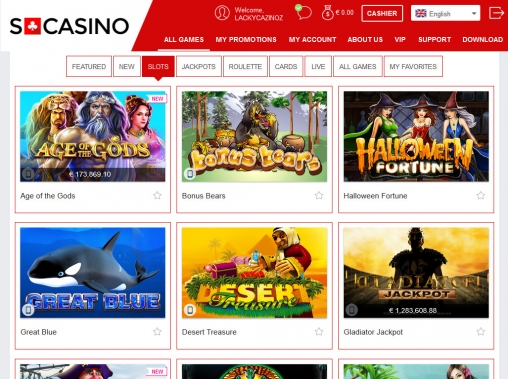Toggle favorite star for Age of the Gods
Viewport: 508px width, 379px height.
(157, 195)
